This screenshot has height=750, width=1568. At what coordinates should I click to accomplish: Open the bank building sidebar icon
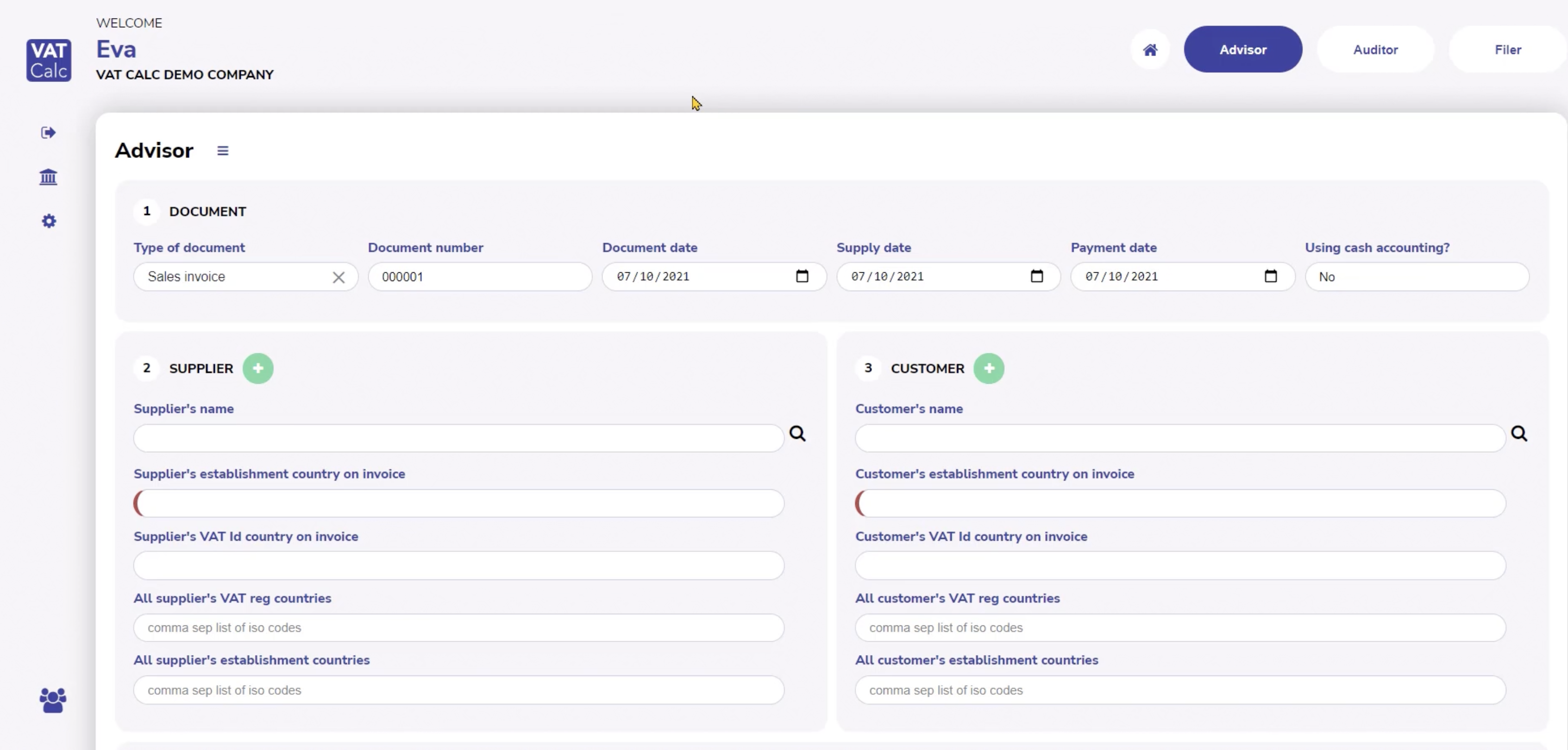pyautogui.click(x=49, y=177)
